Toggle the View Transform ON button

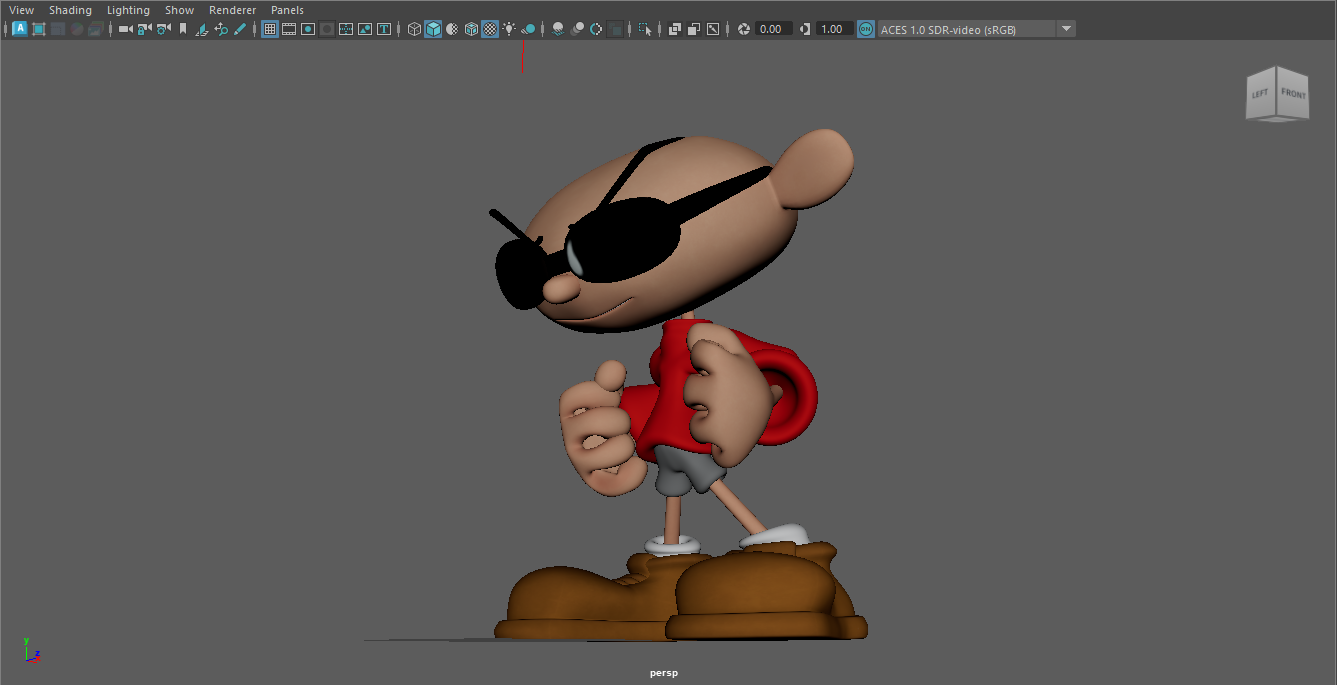866,29
